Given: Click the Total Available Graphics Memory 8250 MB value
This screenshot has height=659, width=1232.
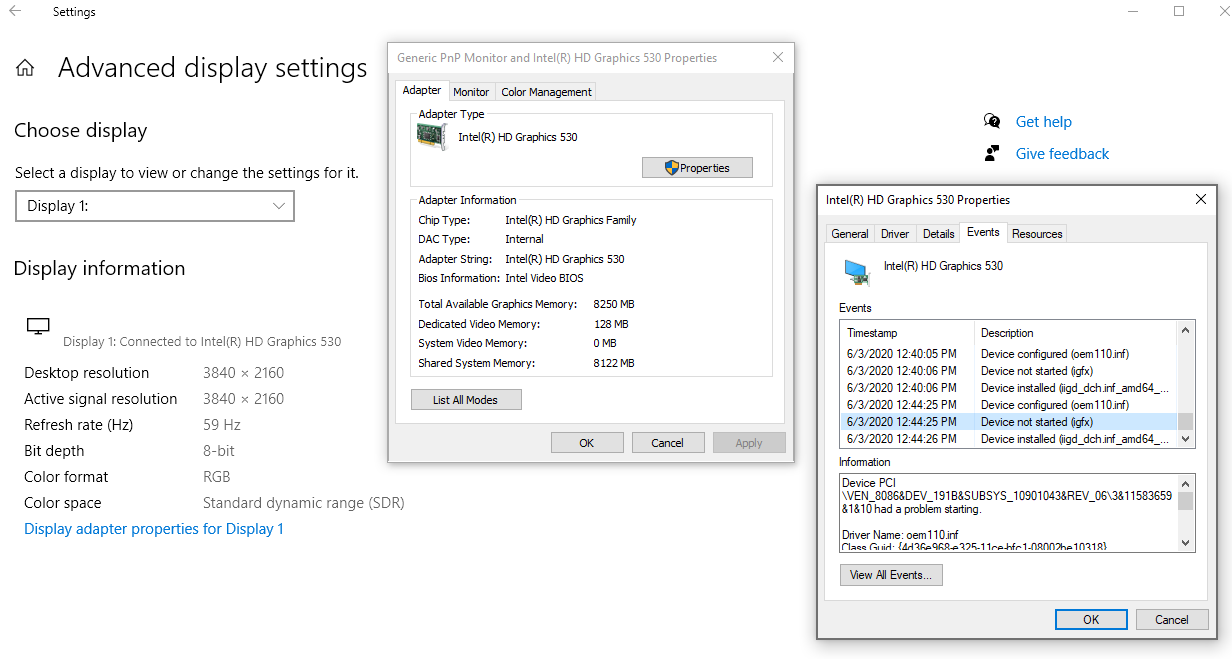Looking at the screenshot, I should [x=614, y=304].
